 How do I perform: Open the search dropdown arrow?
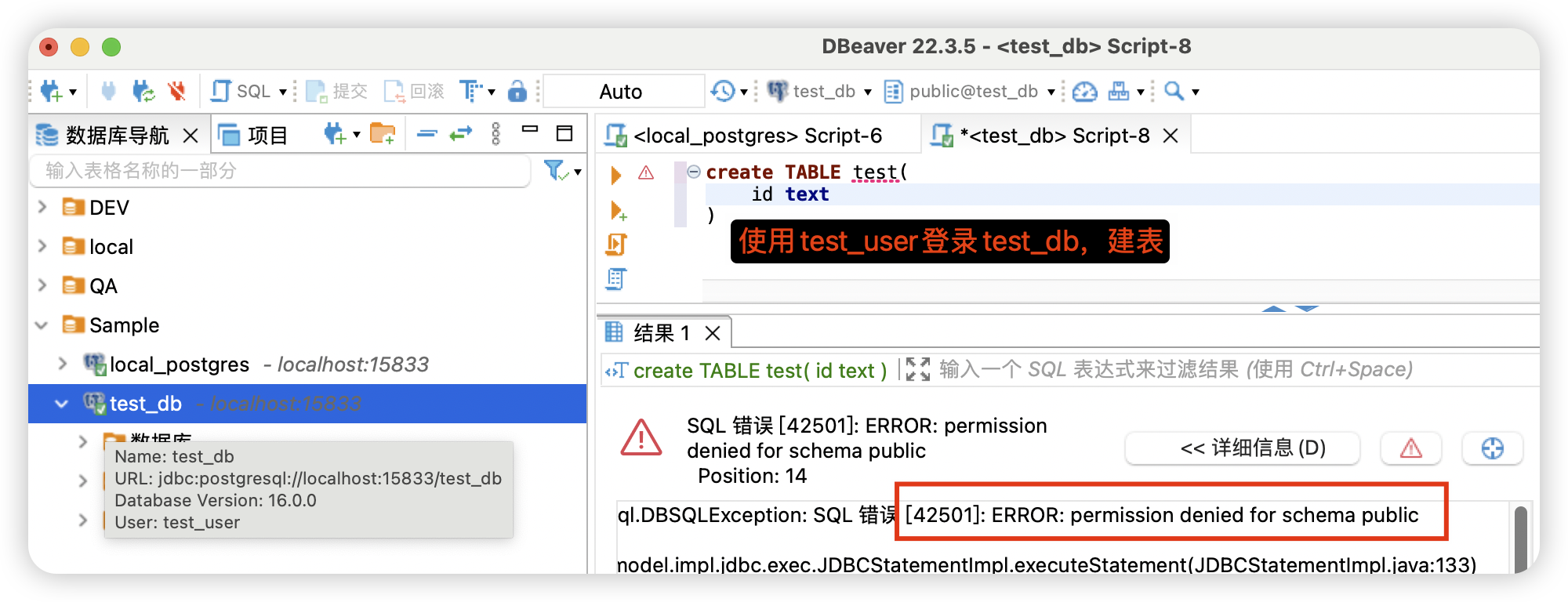pyautogui.click(x=1196, y=92)
